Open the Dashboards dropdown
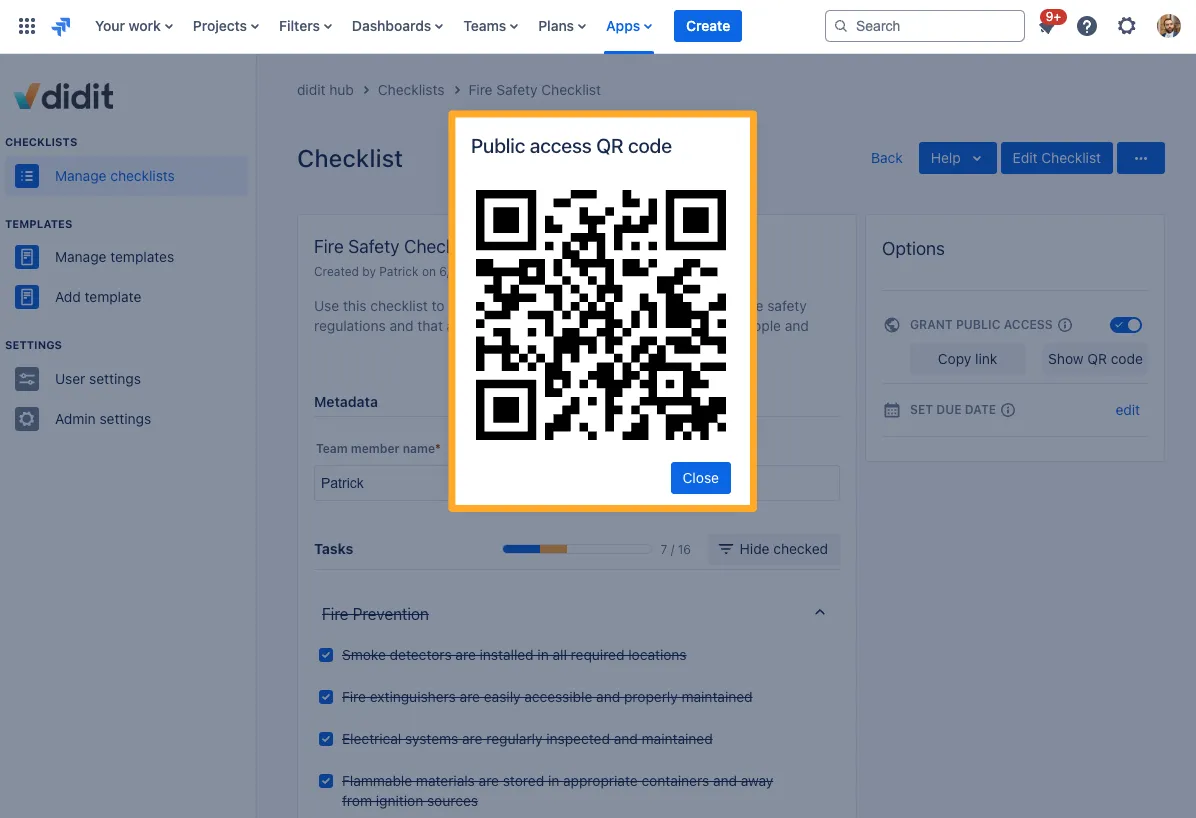The height and width of the screenshot is (818, 1196). point(397,26)
